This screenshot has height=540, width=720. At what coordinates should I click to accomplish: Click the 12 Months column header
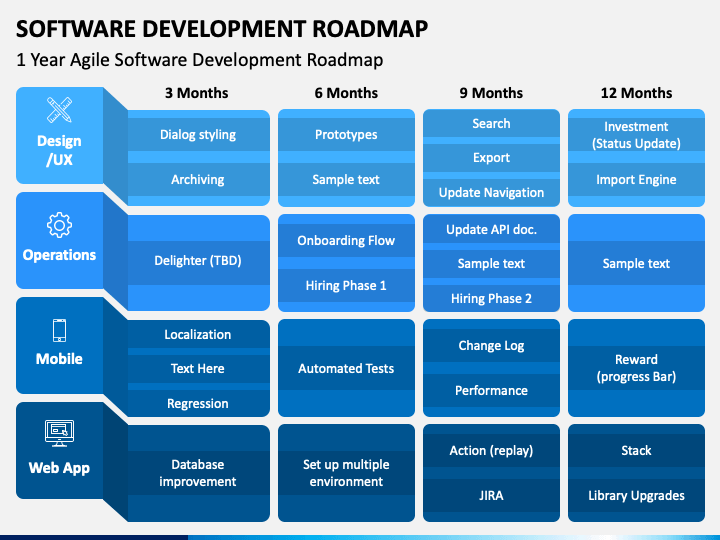636,93
